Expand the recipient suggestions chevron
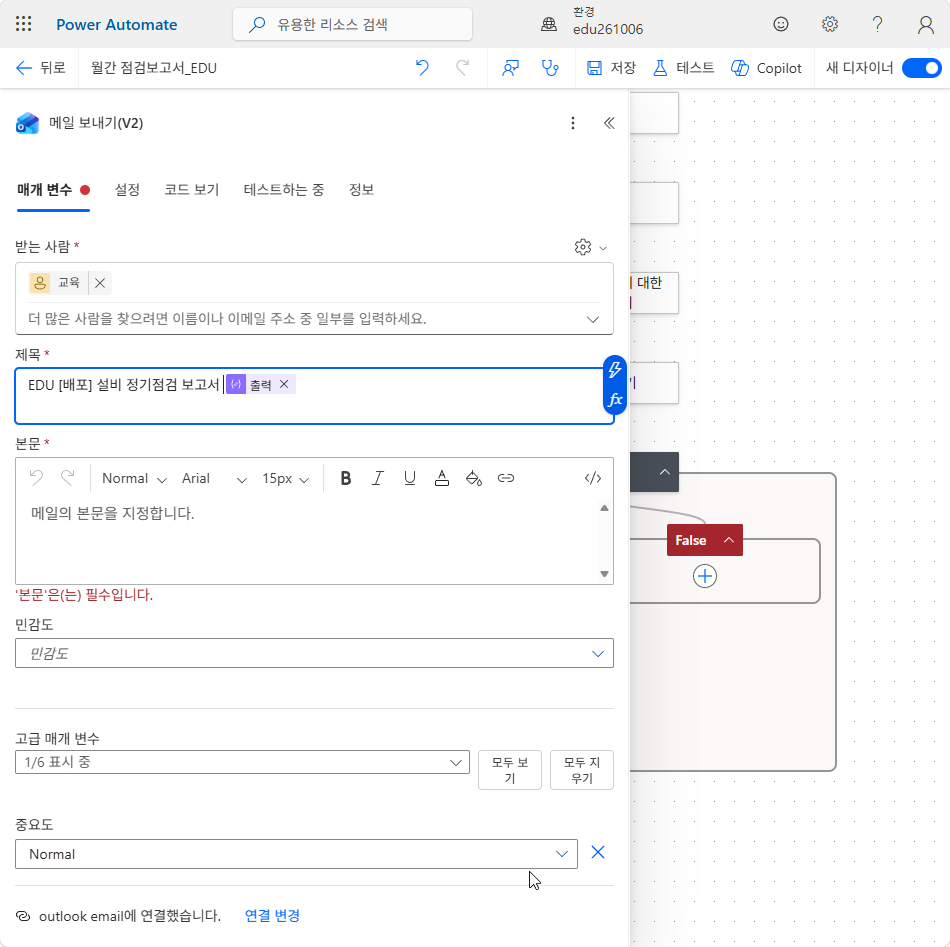The height and width of the screenshot is (947, 950). [593, 319]
